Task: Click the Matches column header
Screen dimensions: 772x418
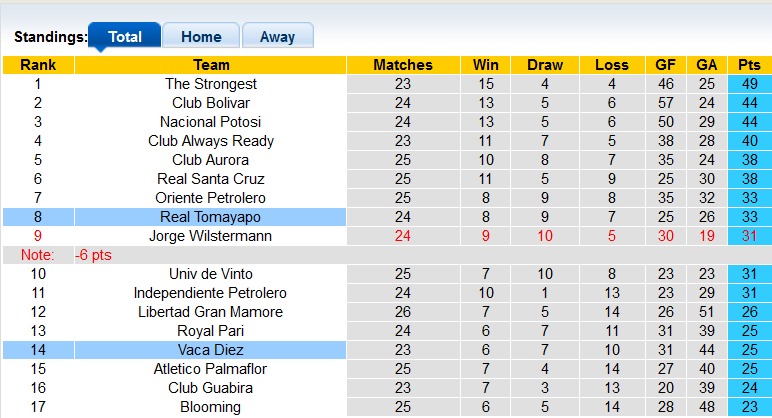Action: click(403, 65)
